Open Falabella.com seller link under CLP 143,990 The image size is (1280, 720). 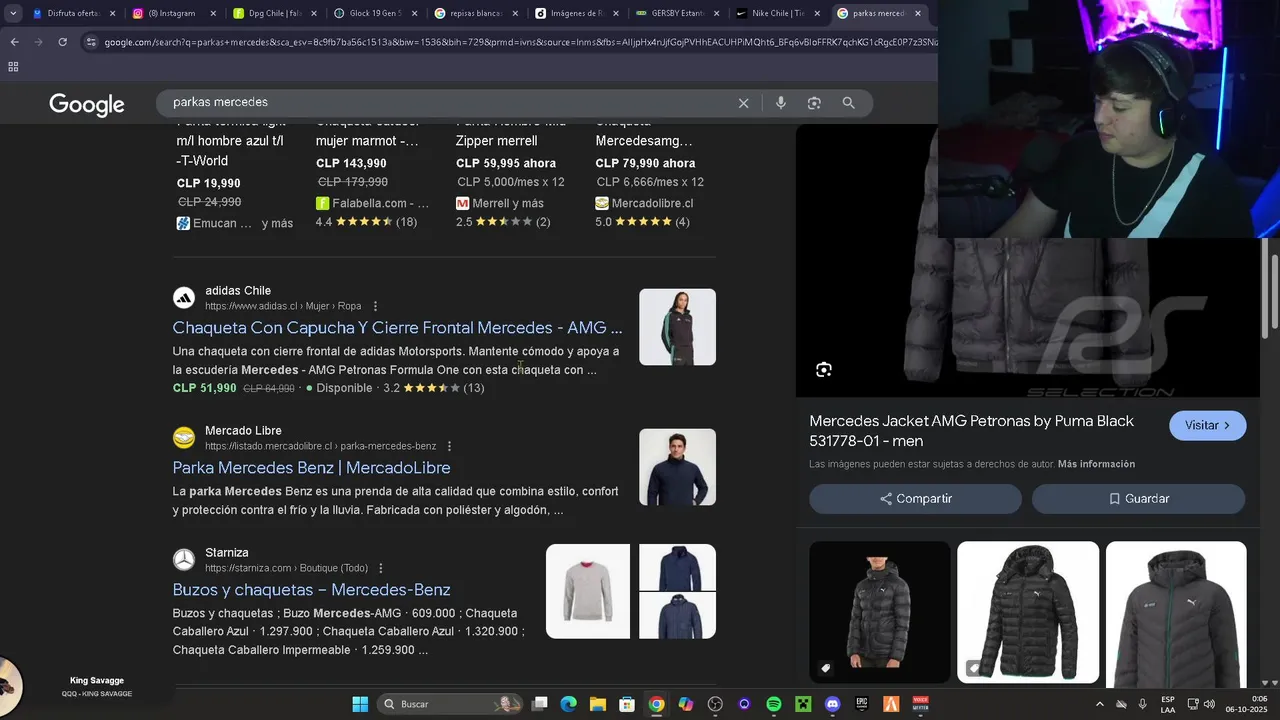(372, 203)
